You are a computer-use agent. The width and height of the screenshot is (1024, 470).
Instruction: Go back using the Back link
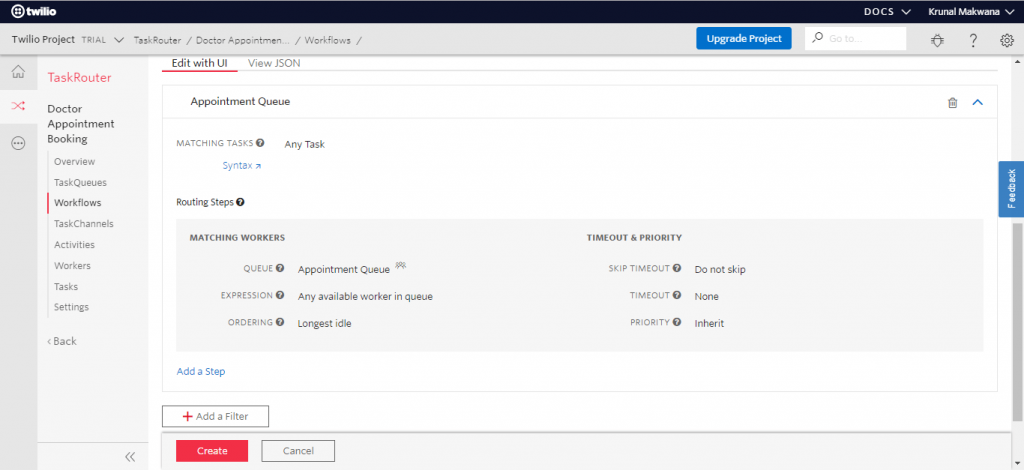[62, 341]
